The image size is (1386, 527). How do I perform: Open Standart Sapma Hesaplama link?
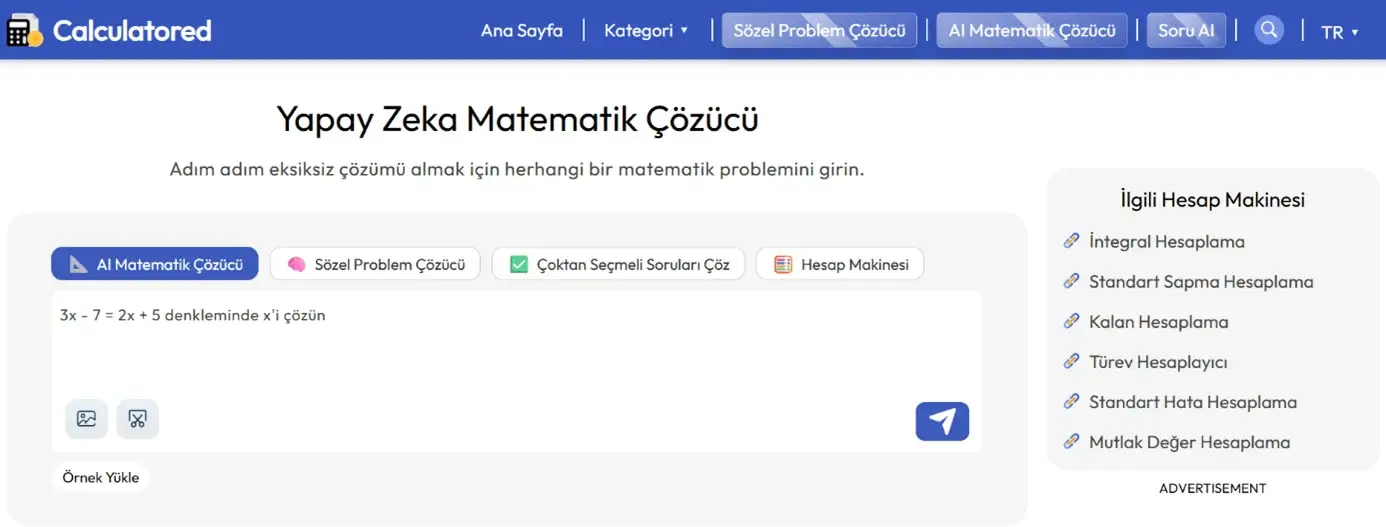[1201, 282]
